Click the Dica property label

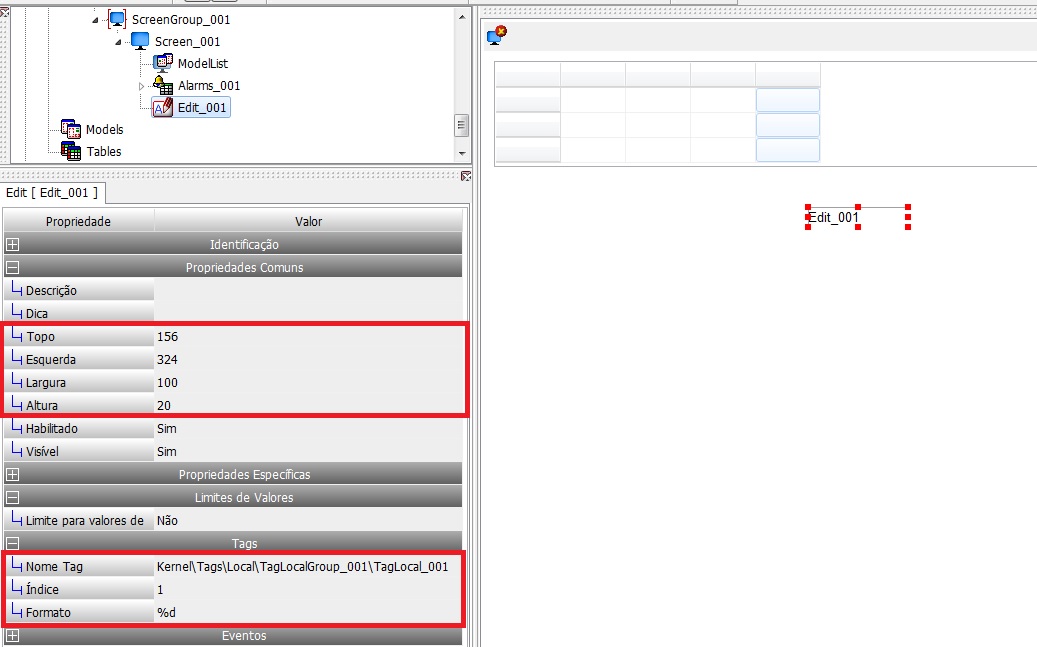[36, 314]
